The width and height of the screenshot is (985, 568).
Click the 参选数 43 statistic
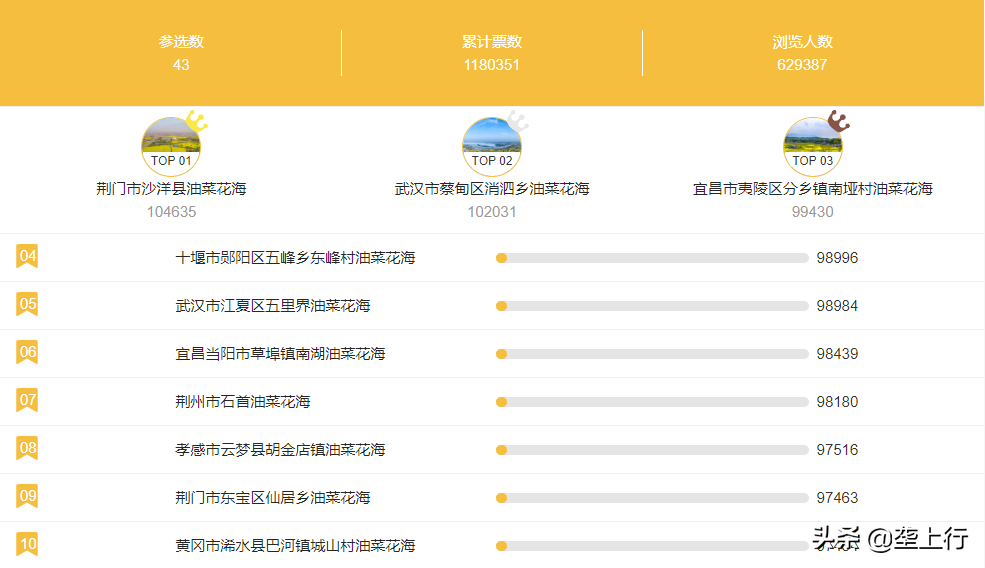pos(181,53)
